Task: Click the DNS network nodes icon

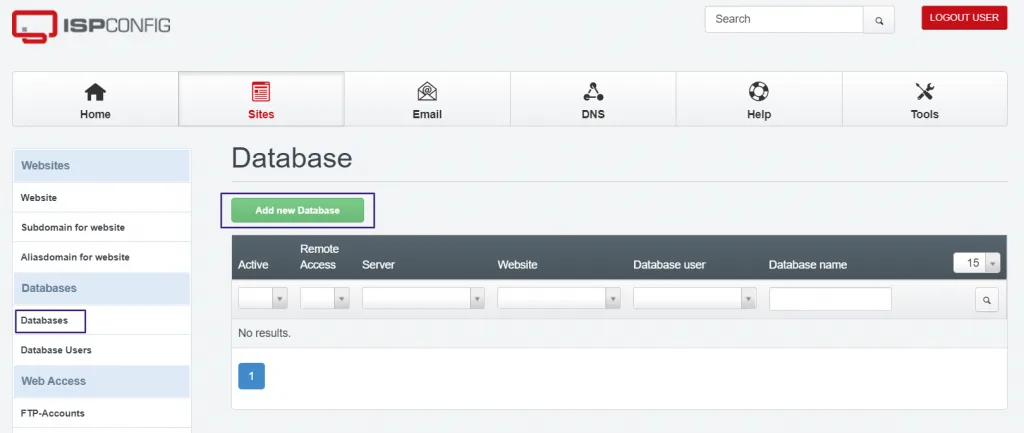Action: pos(593,92)
